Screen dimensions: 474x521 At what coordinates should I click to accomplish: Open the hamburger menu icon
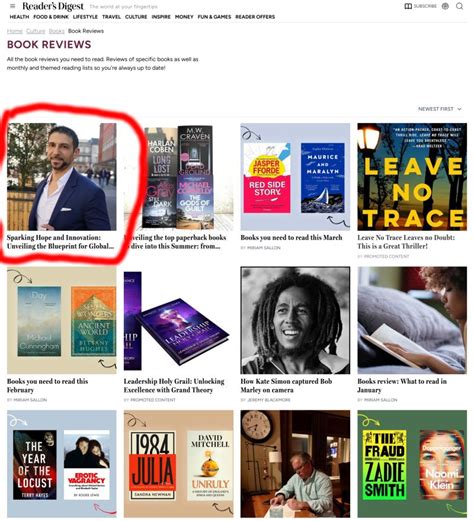tap(13, 6)
